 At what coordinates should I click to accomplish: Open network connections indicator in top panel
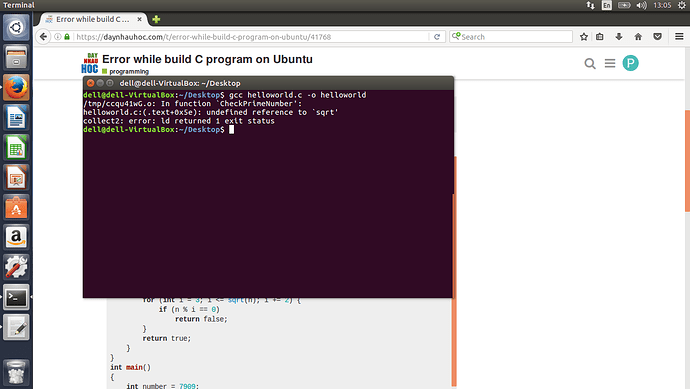pyautogui.click(x=590, y=5)
